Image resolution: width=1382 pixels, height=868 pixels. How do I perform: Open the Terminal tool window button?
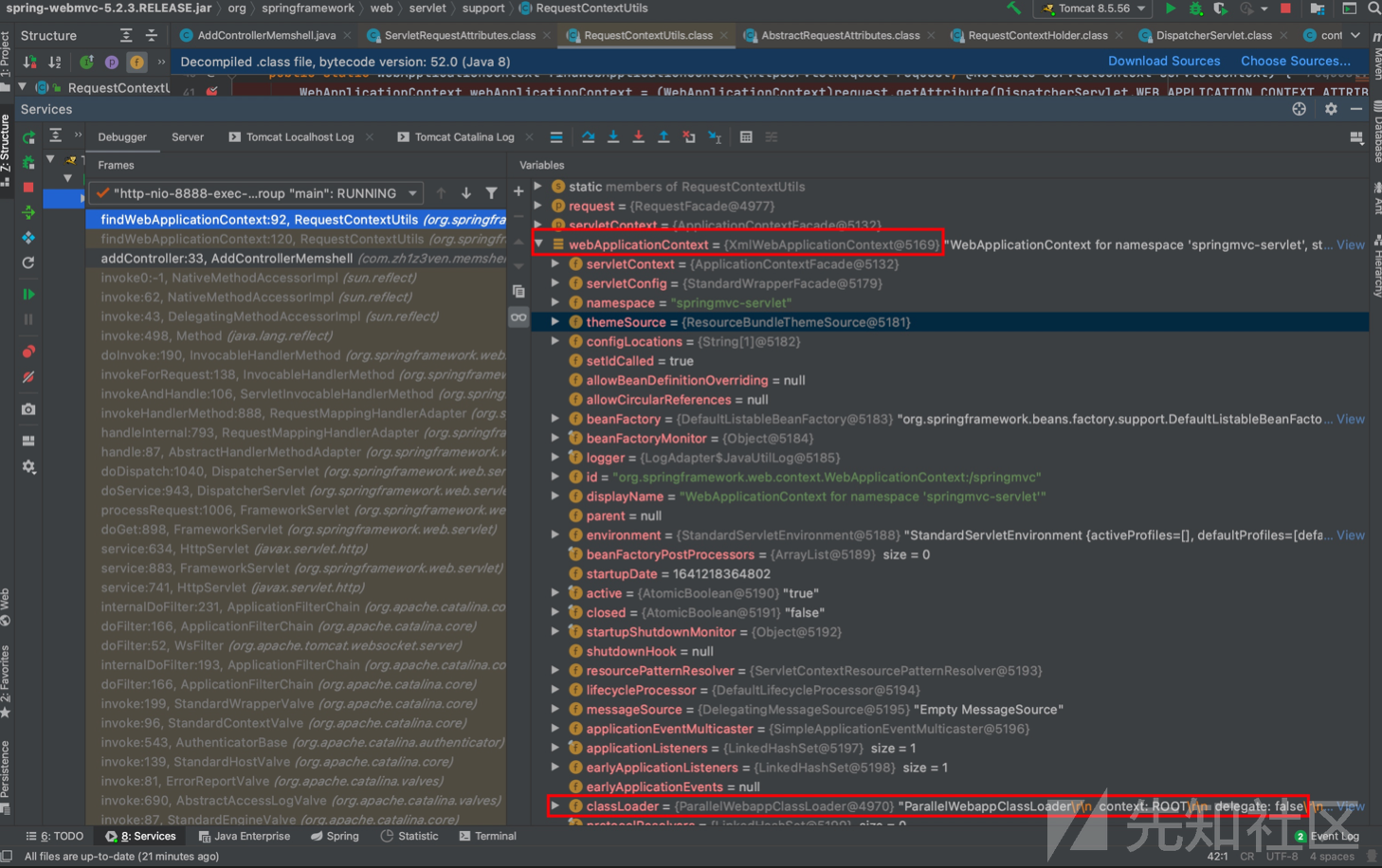pos(487,837)
